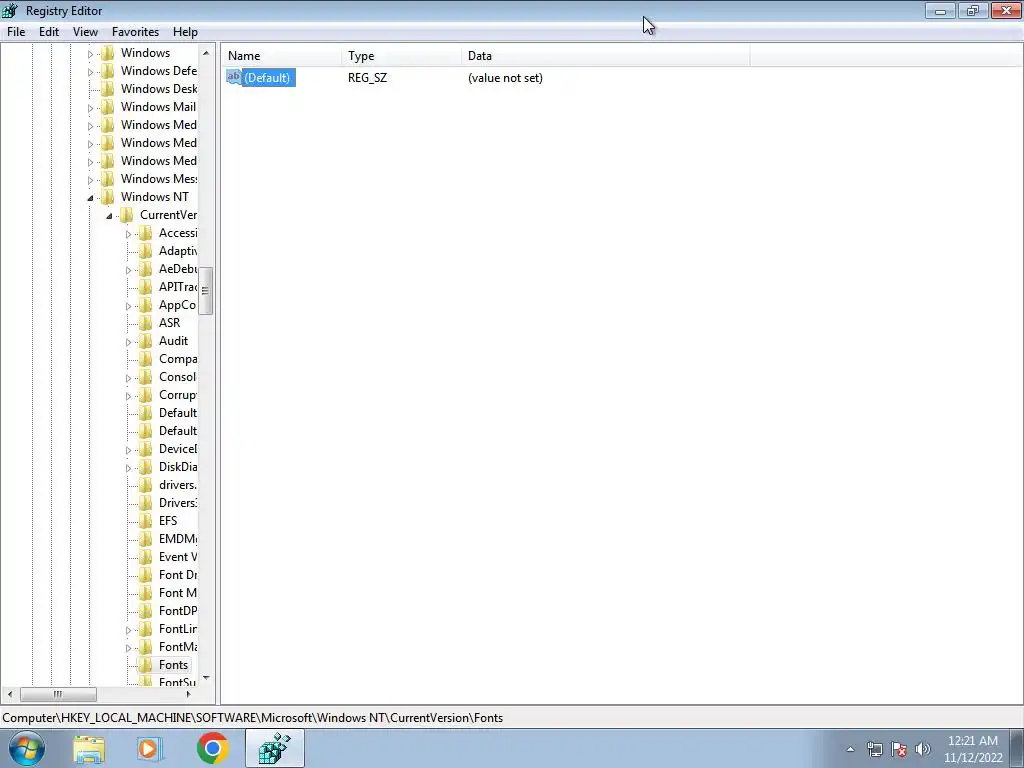Click the (Default) string value icon
The height and width of the screenshot is (768, 1024).
pos(234,77)
